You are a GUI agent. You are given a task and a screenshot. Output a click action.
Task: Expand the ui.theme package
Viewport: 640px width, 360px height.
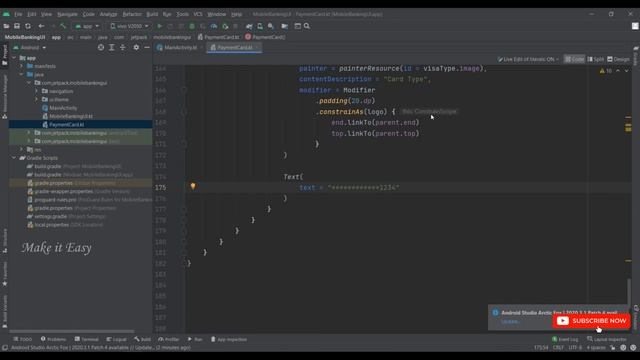[37, 100]
